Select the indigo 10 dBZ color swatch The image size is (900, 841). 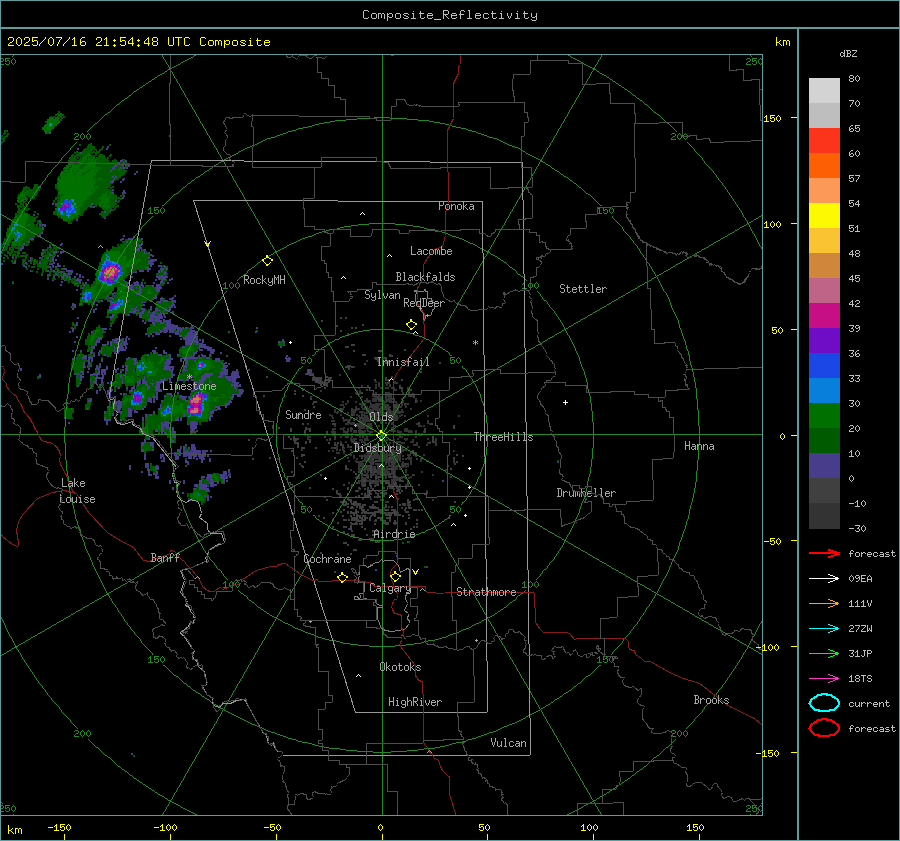[x=824, y=465]
